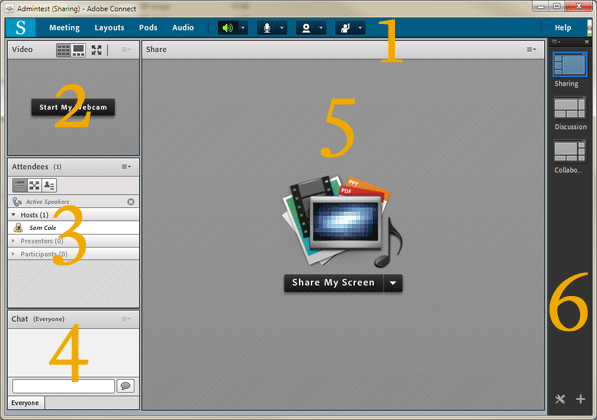Open the Share pod options menu
The image size is (597, 420).
point(531,50)
